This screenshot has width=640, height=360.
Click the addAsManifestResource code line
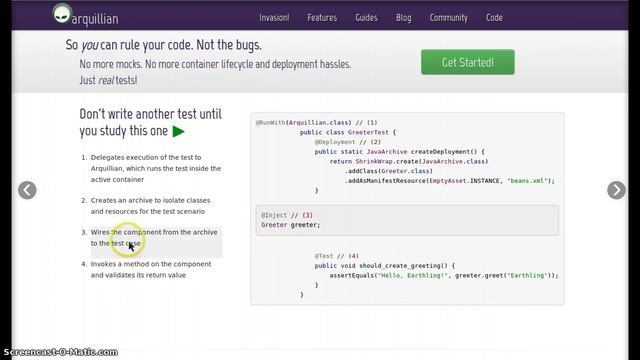click(x=449, y=181)
